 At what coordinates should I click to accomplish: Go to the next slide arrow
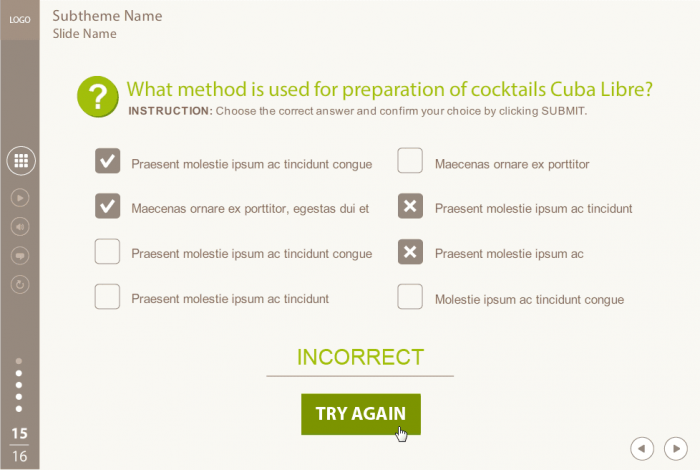click(677, 448)
